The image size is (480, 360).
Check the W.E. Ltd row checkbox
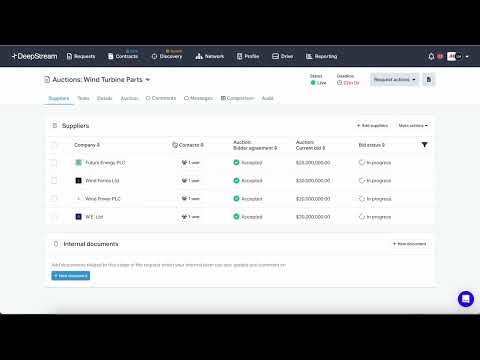tap(54, 217)
